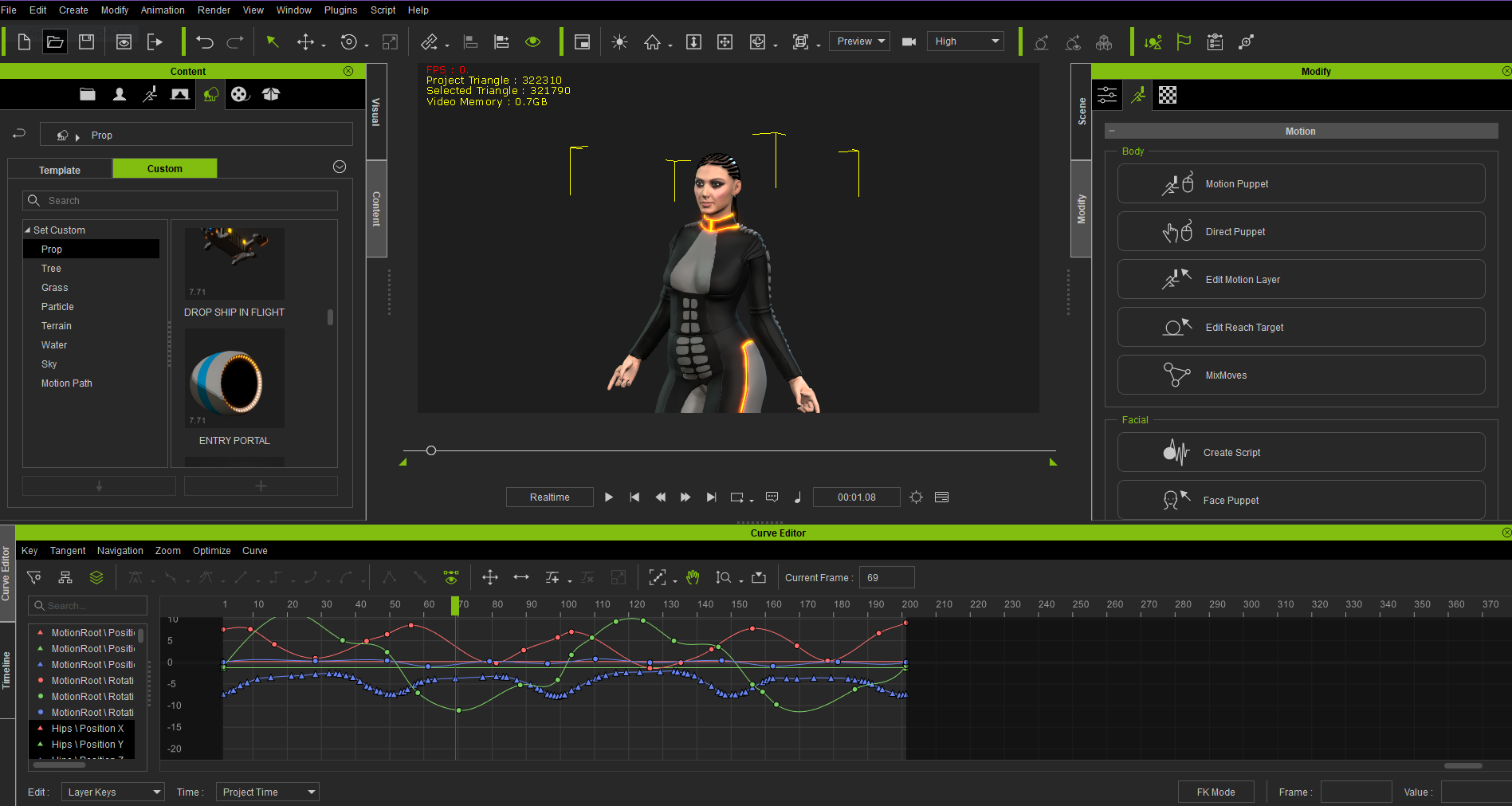The width and height of the screenshot is (1512, 806).
Task: Open Modify panel sliders settings tab
Action: 1107,96
